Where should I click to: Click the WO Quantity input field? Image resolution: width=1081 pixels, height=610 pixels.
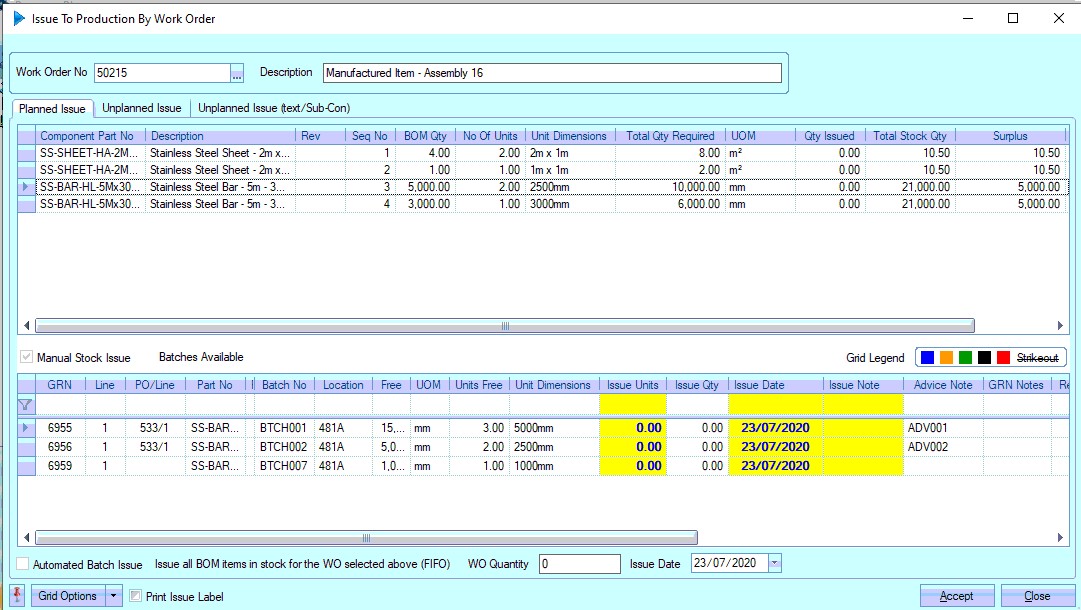579,564
